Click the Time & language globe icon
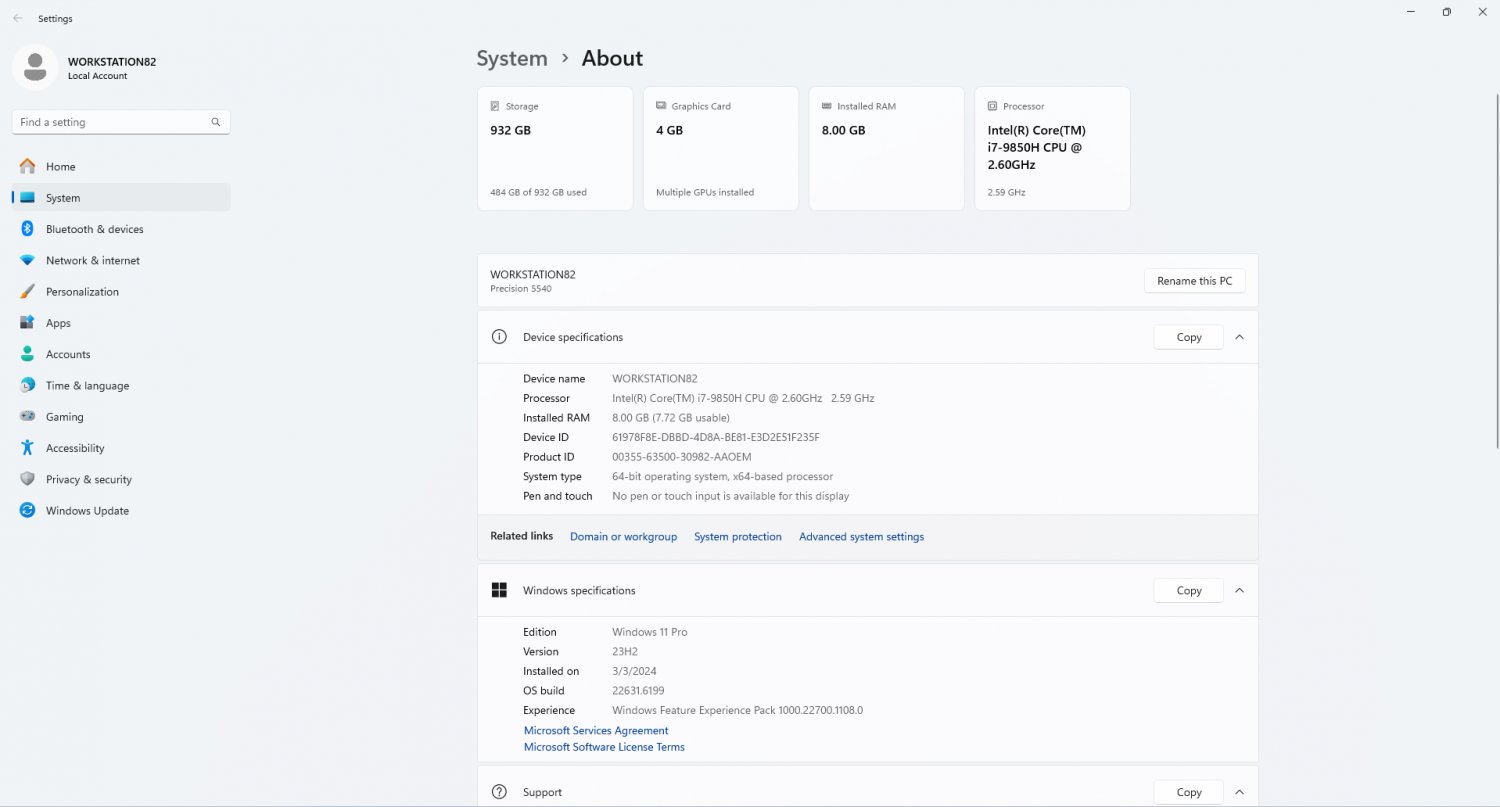This screenshot has height=807, width=1500. pos(27,385)
